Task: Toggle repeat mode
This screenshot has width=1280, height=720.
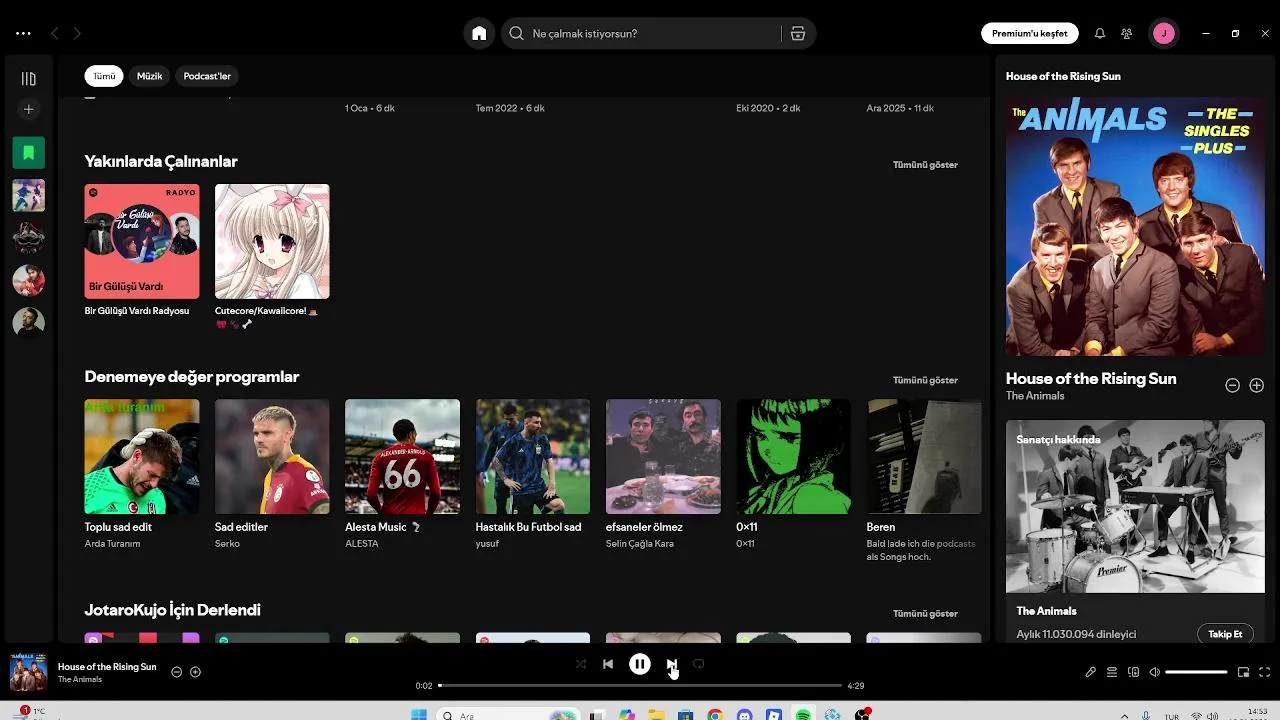Action: click(699, 664)
